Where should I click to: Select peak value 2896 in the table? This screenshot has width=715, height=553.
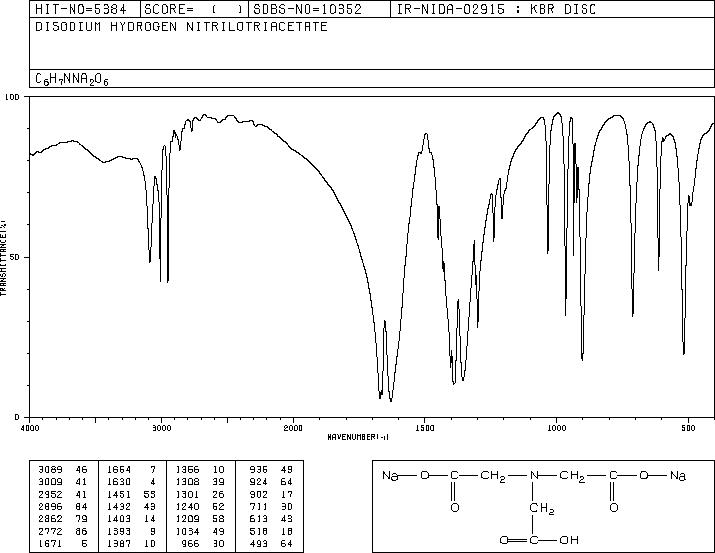click(x=50, y=506)
